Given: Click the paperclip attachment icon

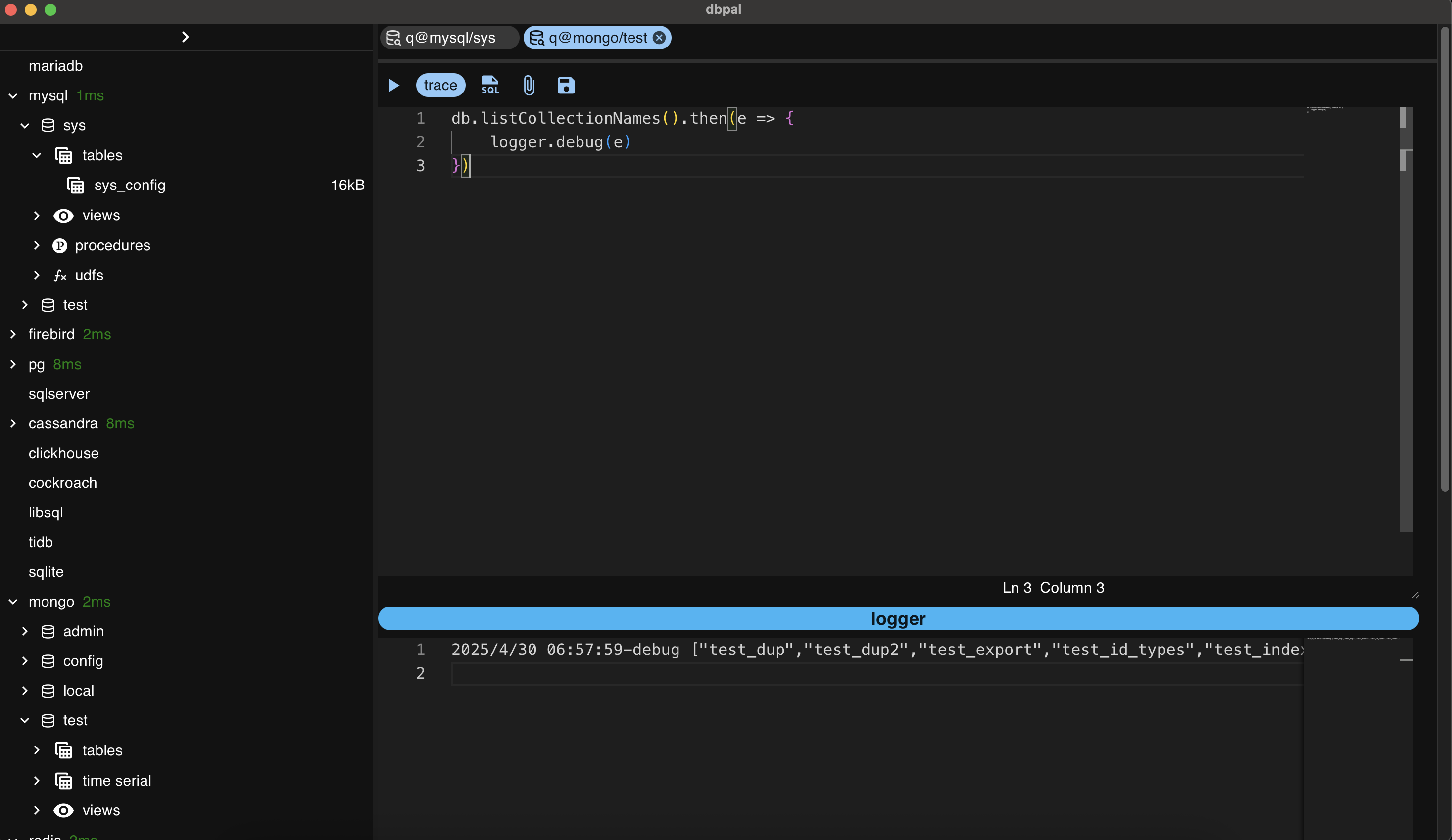Looking at the screenshot, I should coord(529,85).
